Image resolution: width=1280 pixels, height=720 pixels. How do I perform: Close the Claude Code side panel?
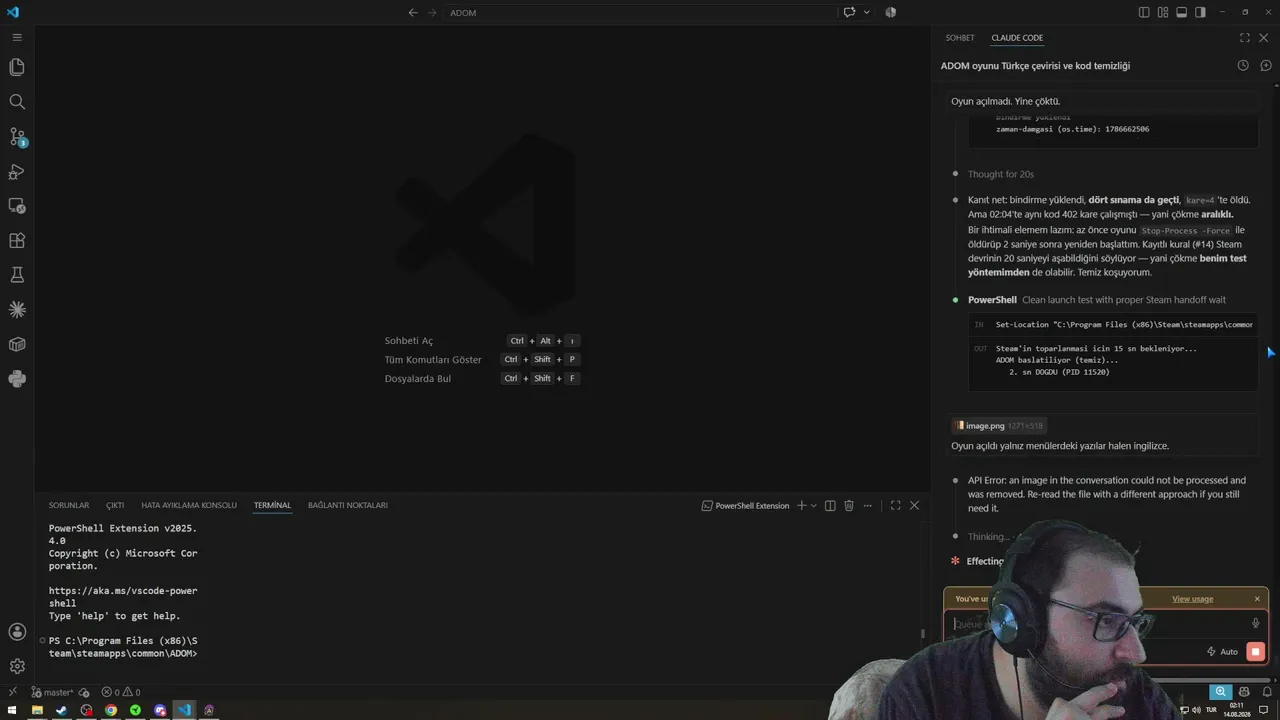(x=1264, y=38)
